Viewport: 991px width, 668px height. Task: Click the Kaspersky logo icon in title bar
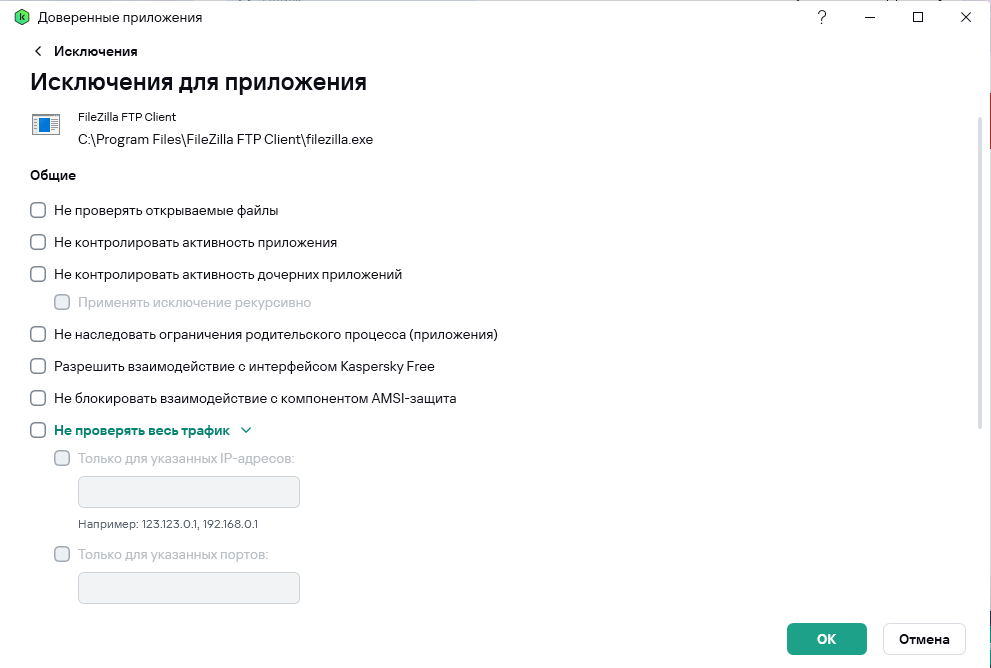[x=22, y=17]
